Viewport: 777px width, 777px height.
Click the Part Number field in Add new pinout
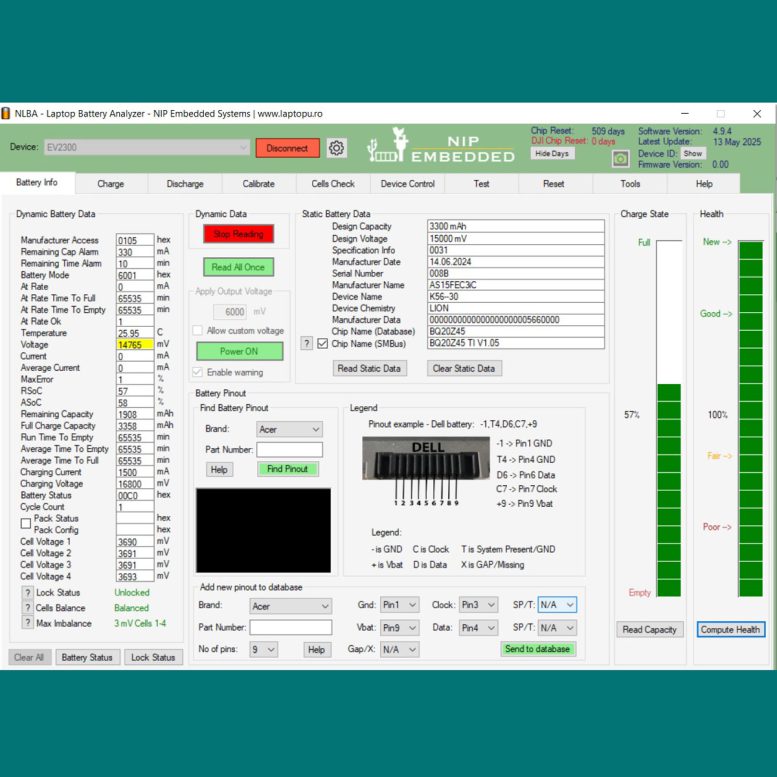click(x=291, y=627)
